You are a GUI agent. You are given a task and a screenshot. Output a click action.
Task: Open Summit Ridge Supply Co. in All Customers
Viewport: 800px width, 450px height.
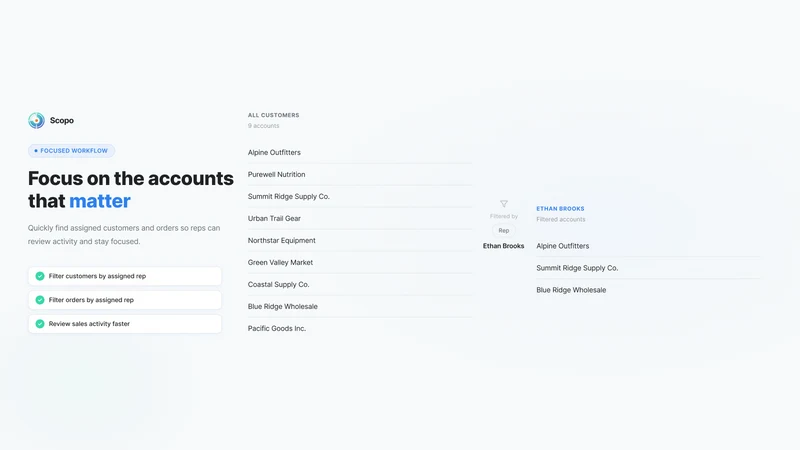(x=360, y=196)
